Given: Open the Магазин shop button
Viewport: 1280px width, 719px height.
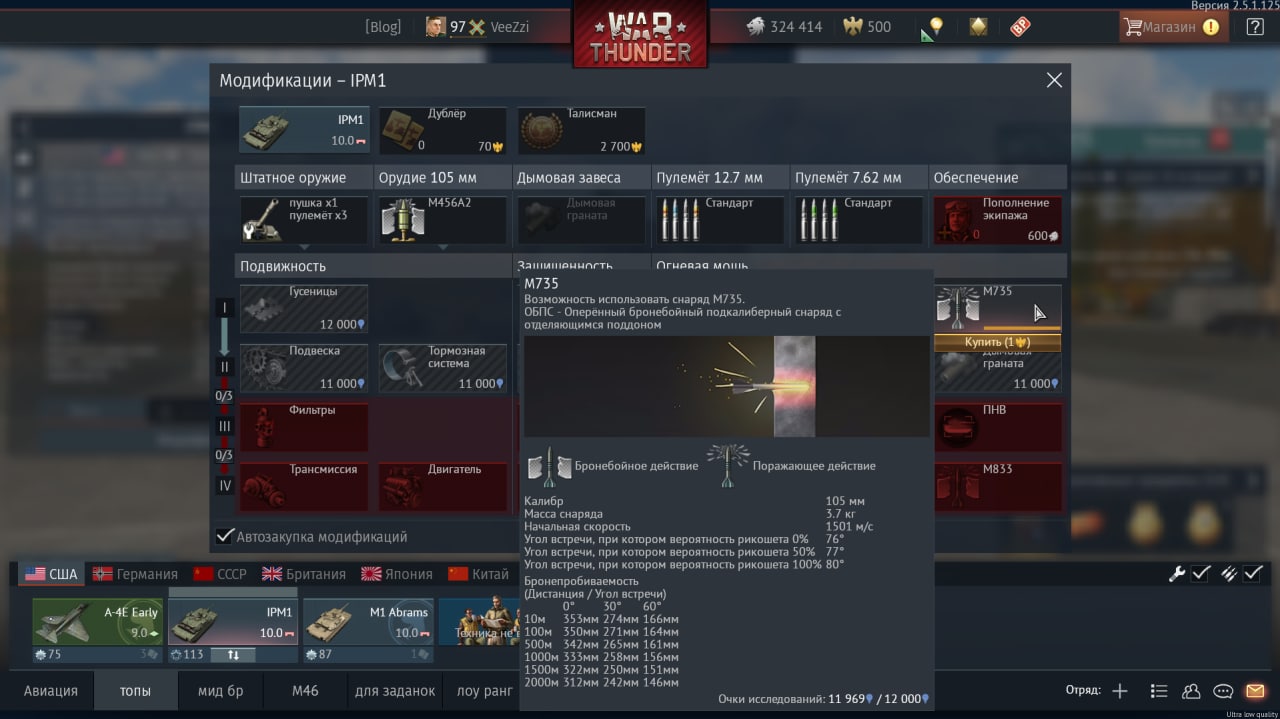Looking at the screenshot, I should pyautogui.click(x=1173, y=27).
